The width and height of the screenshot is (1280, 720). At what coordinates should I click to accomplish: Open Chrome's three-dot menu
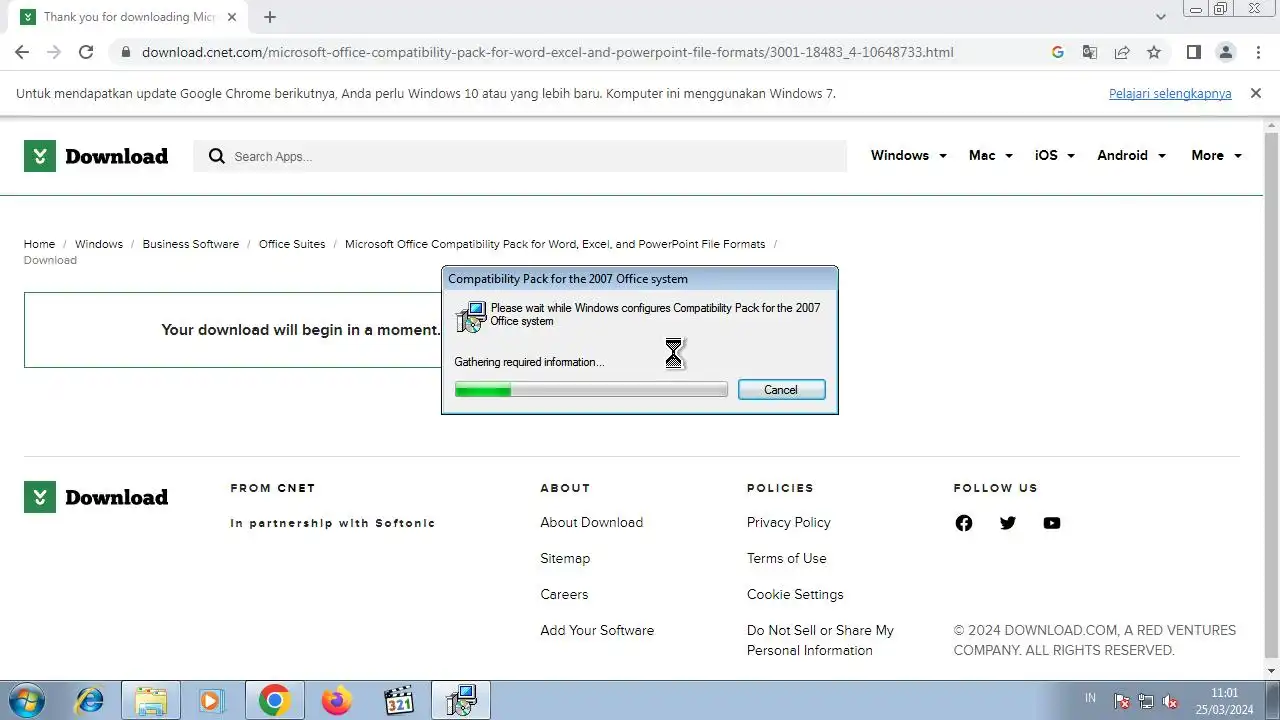[x=1258, y=52]
